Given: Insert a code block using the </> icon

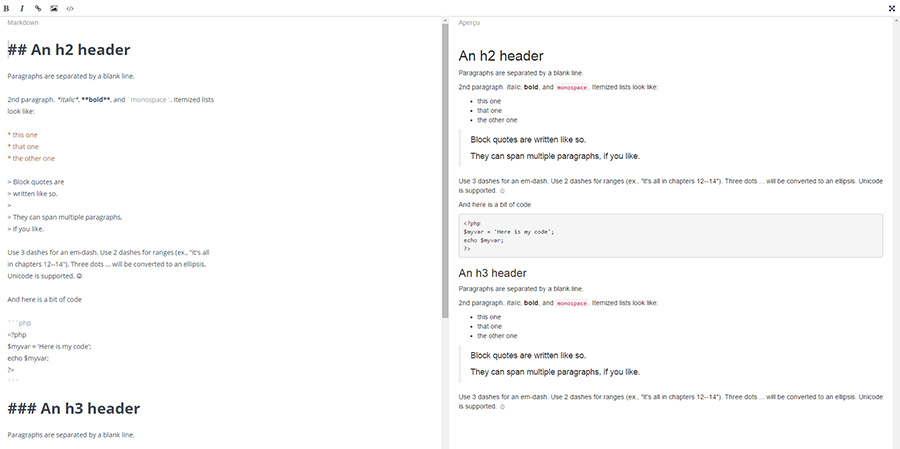Looking at the screenshot, I should pos(70,9).
